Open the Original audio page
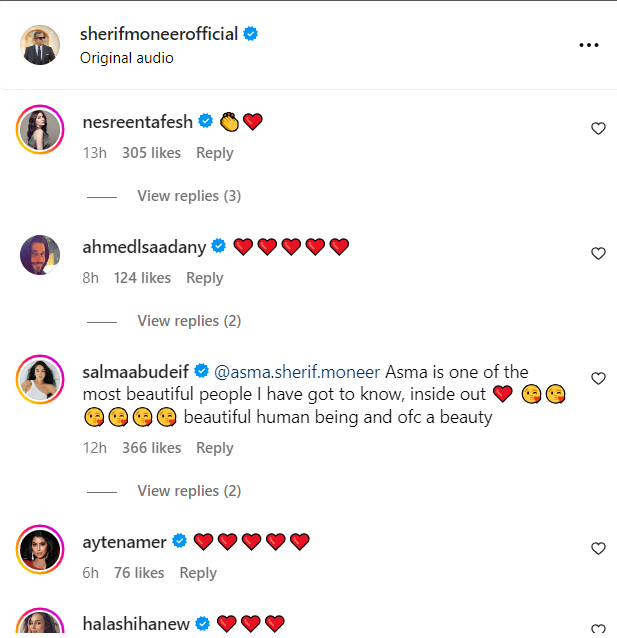 pos(127,58)
